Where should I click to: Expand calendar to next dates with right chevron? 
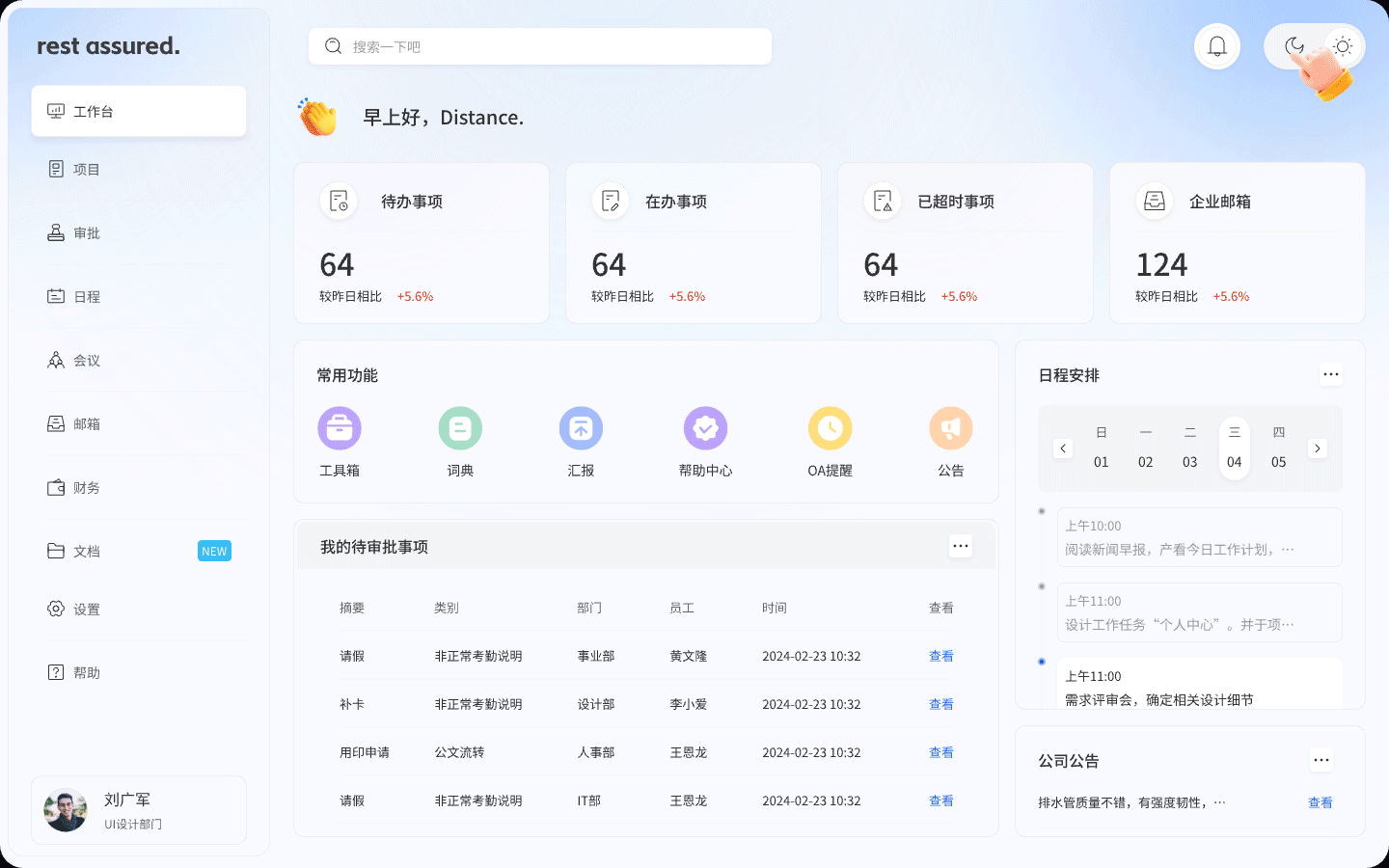[x=1317, y=448]
